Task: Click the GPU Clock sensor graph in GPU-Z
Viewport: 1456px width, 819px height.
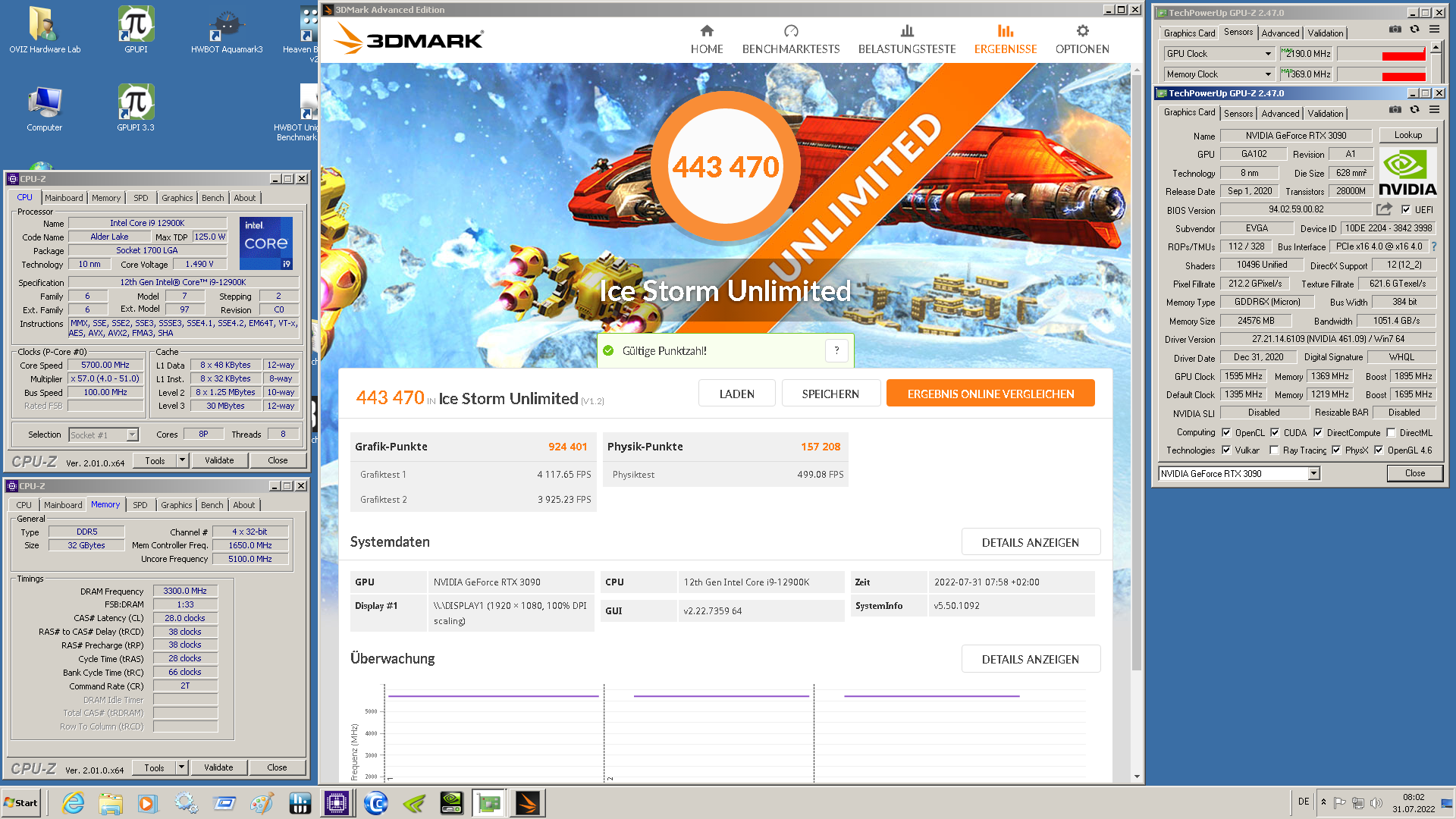Action: pos(1381,54)
